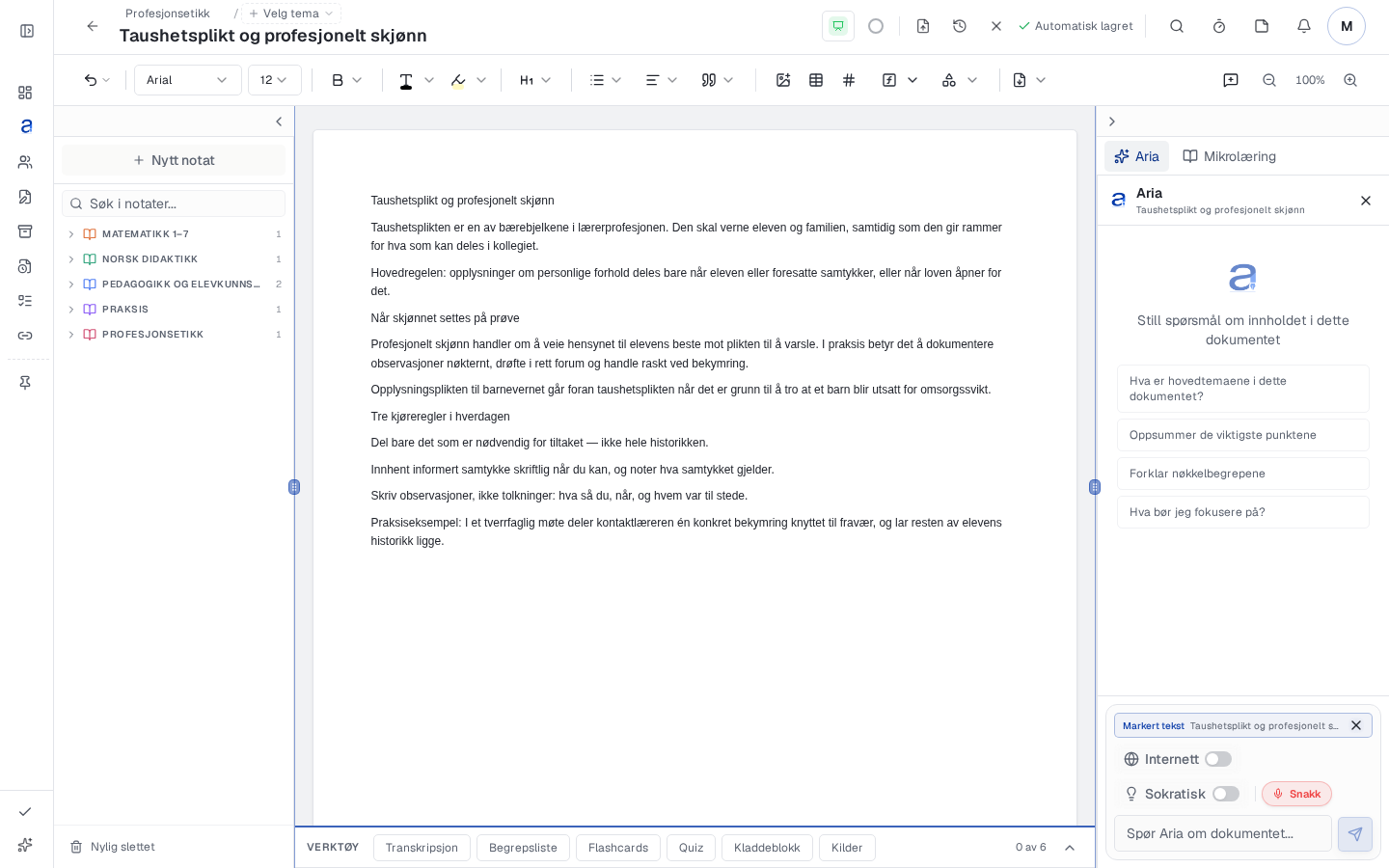Open the left sidebar toggle icon
This screenshot has height=868, width=1389.
pyautogui.click(x=27, y=31)
